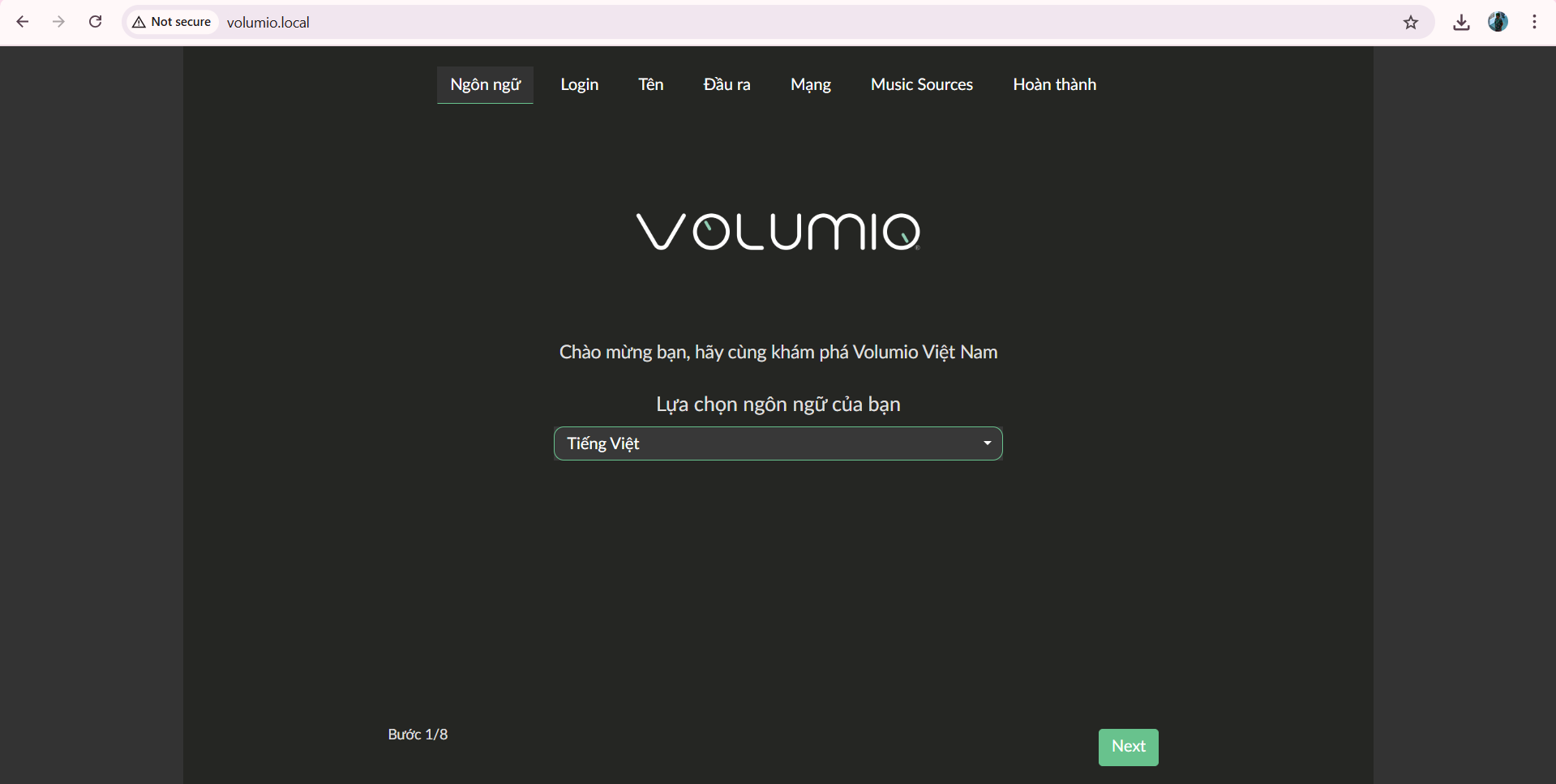
Task: Open the Chrome profile avatar
Action: tap(1498, 22)
